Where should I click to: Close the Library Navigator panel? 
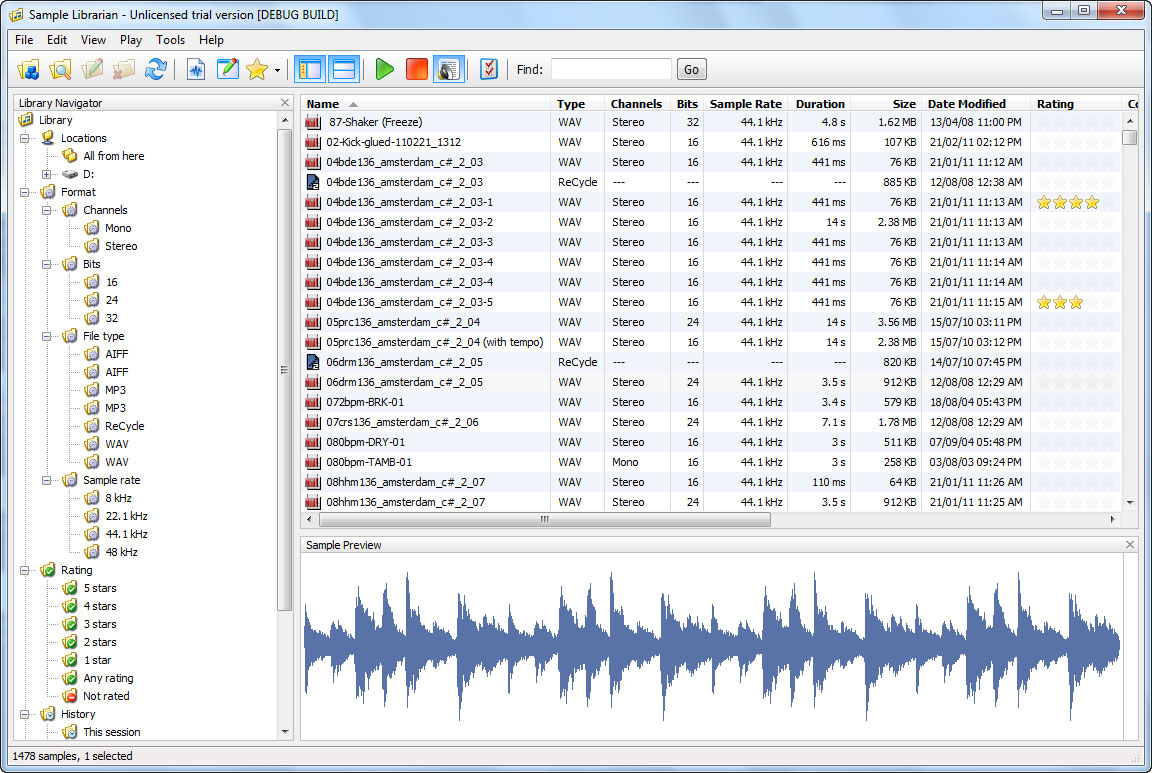[285, 103]
